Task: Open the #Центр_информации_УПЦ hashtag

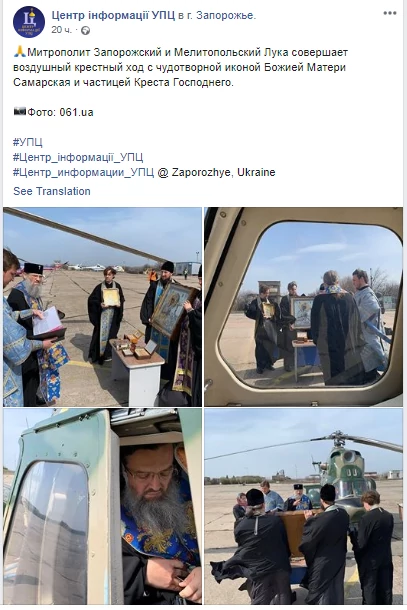Action: tap(83, 172)
